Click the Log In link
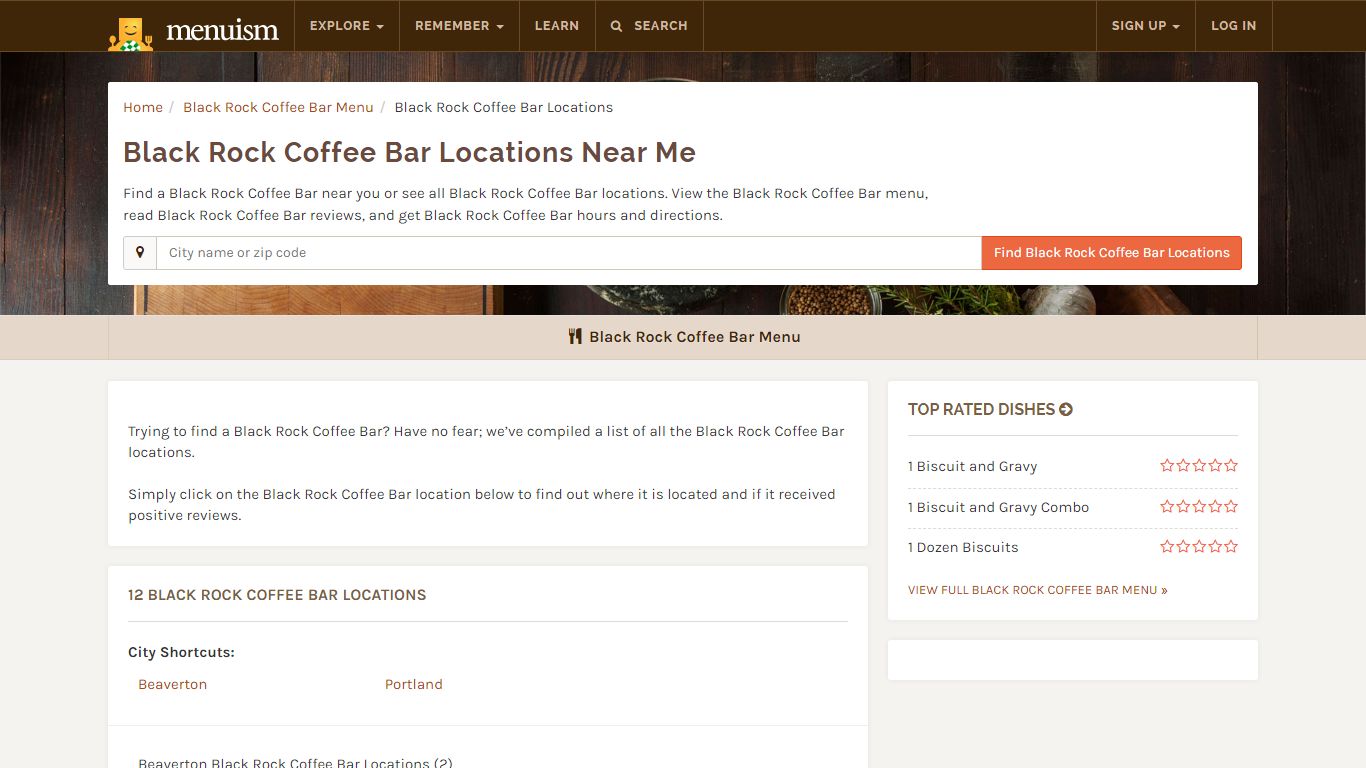Viewport: 1366px width, 768px height. [1233, 26]
